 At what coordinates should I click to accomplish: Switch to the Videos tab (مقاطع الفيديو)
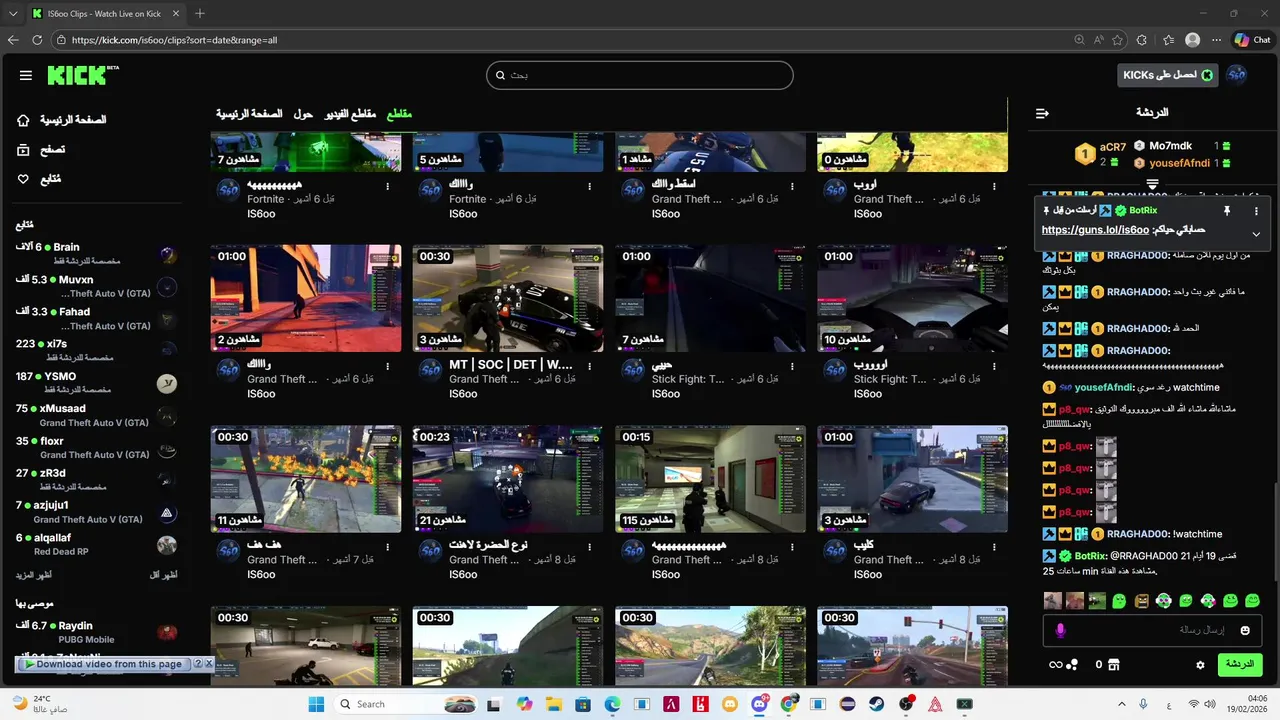(350, 114)
